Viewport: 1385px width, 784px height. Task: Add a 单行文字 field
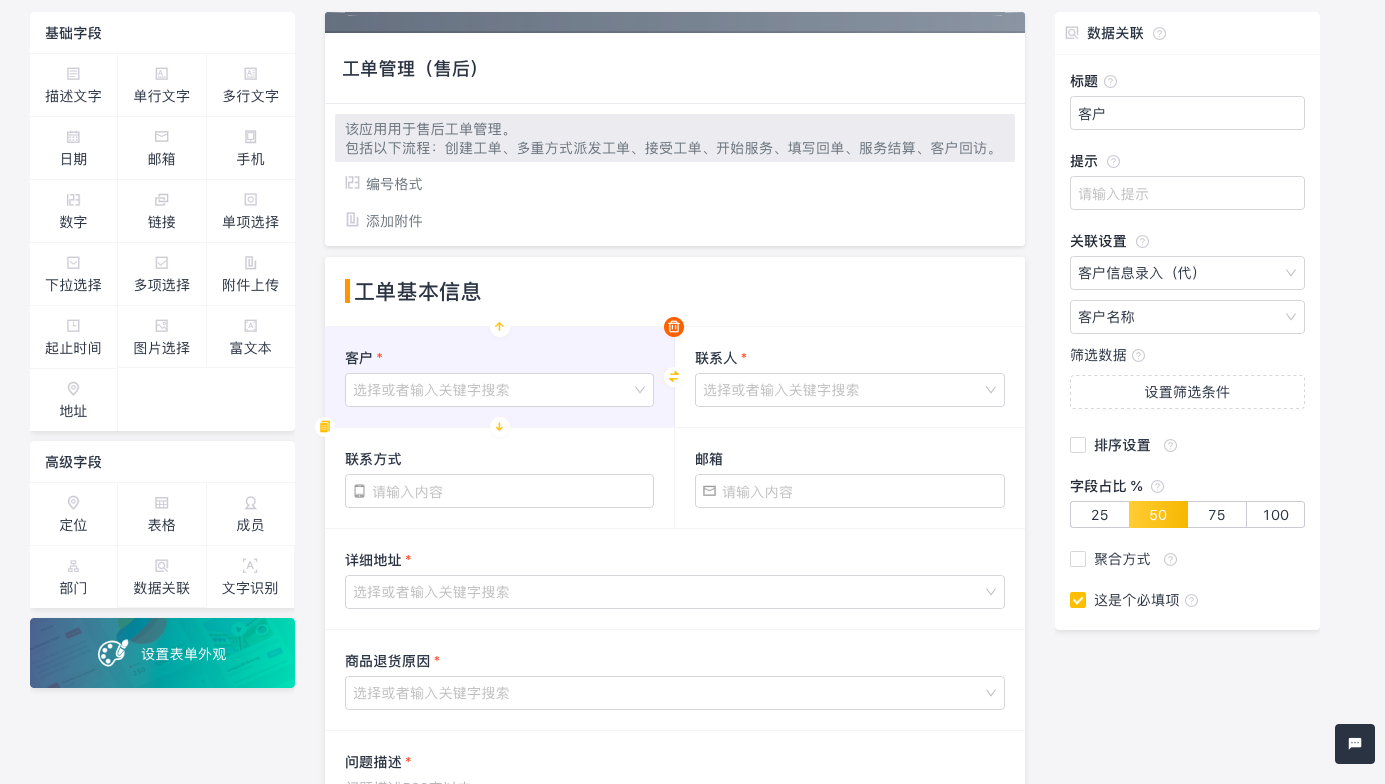[162, 85]
